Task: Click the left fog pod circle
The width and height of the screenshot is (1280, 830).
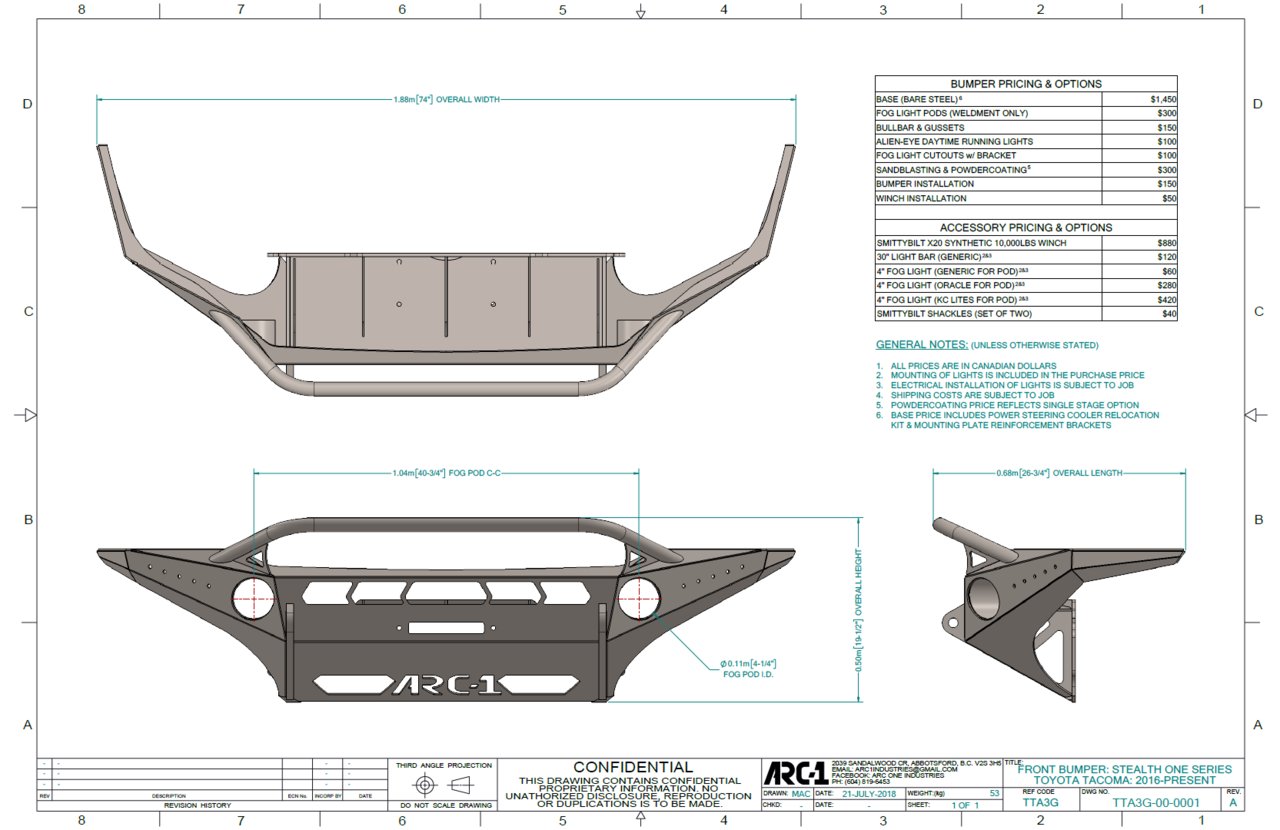Action: click(253, 597)
